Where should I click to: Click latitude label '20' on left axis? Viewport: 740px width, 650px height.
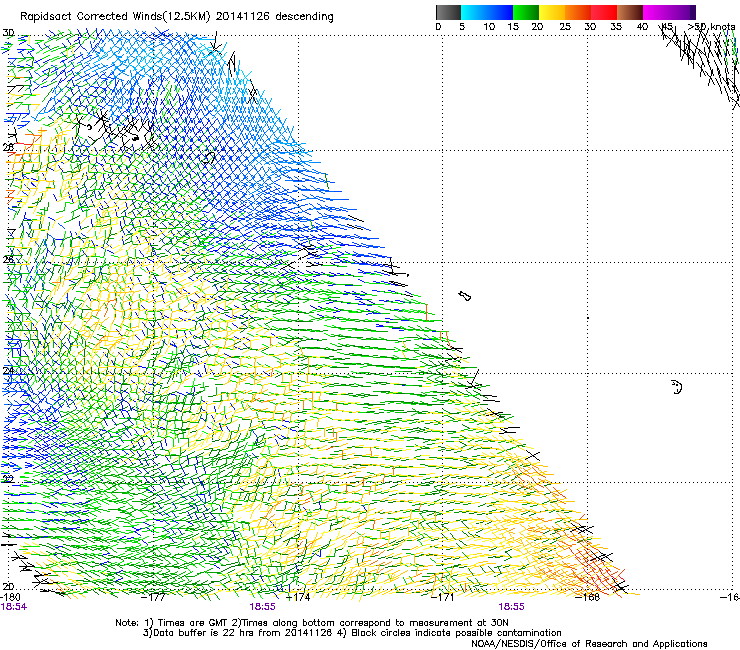(8, 586)
